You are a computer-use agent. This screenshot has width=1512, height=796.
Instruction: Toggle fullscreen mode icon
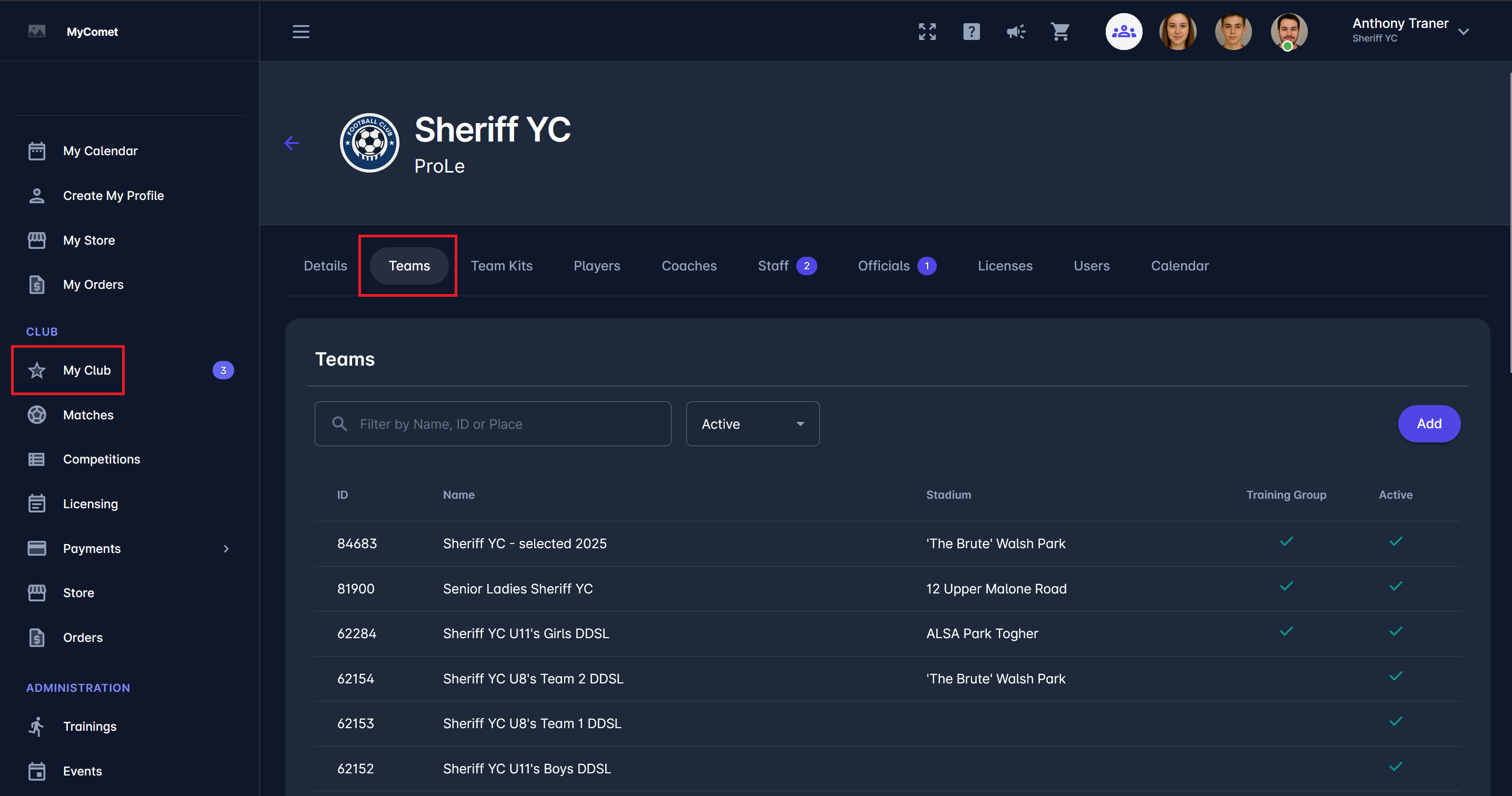927,32
